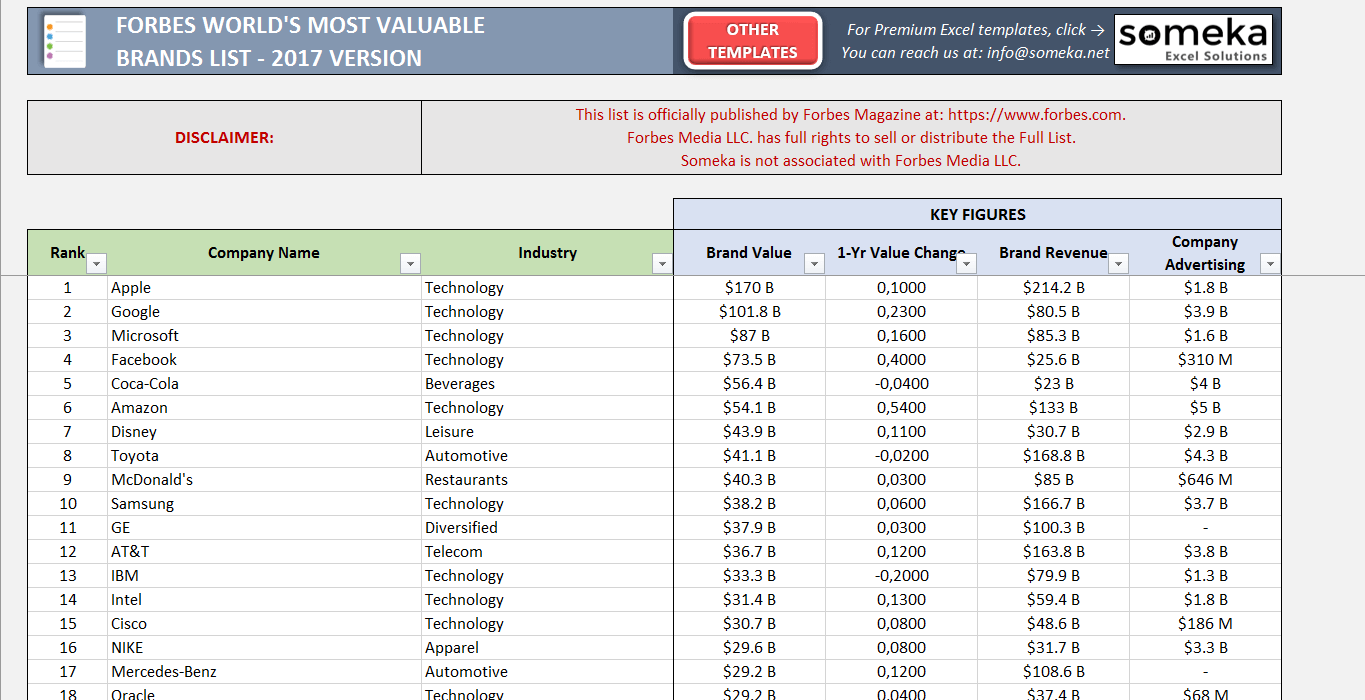Open the Industry column filter dropdown
The width and height of the screenshot is (1365, 700).
coord(661,264)
